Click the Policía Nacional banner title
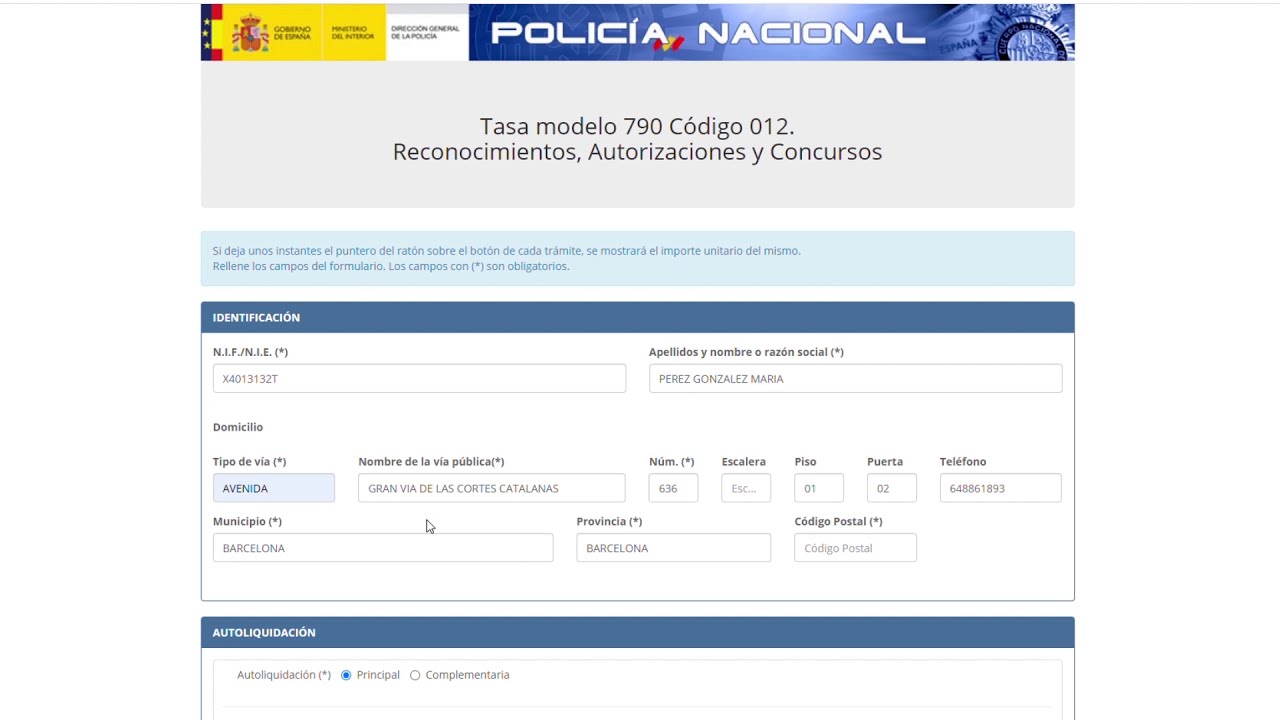Viewport: 1280px width, 720px height. pyautogui.click(x=708, y=33)
